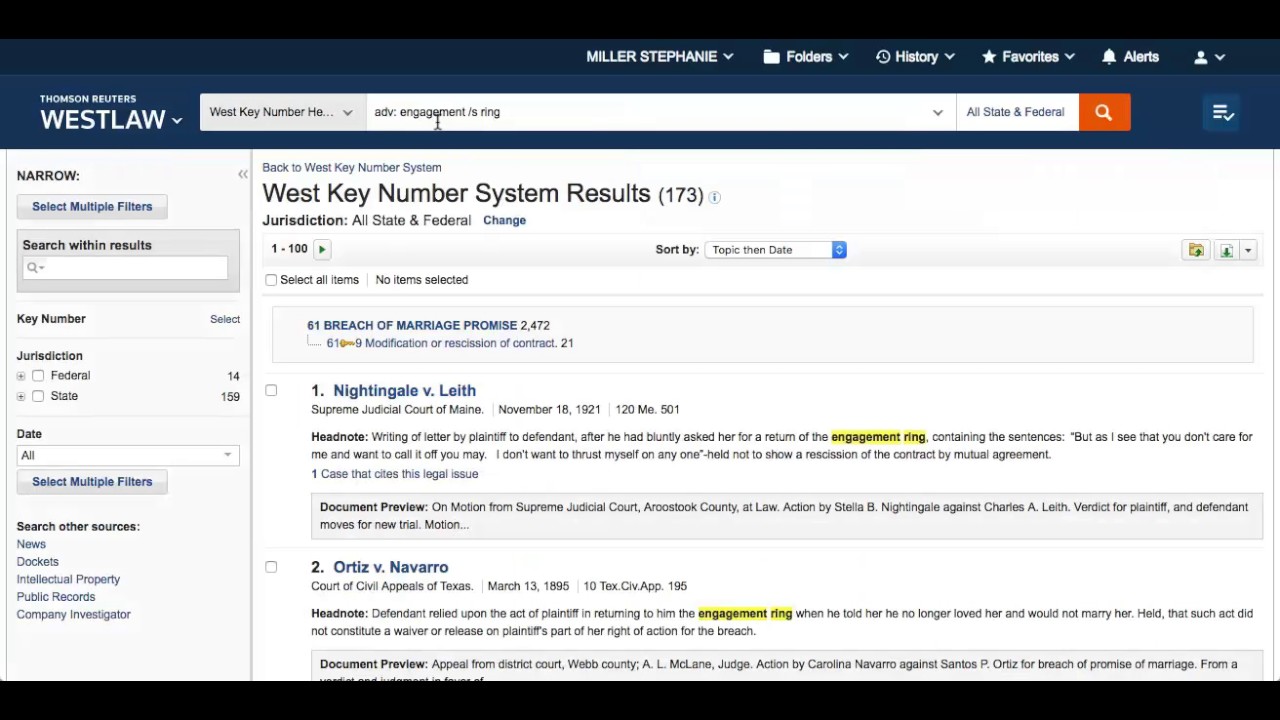The height and width of the screenshot is (720, 1280).
Task: Open Ortiz v. Navarro case
Action: coord(390,567)
